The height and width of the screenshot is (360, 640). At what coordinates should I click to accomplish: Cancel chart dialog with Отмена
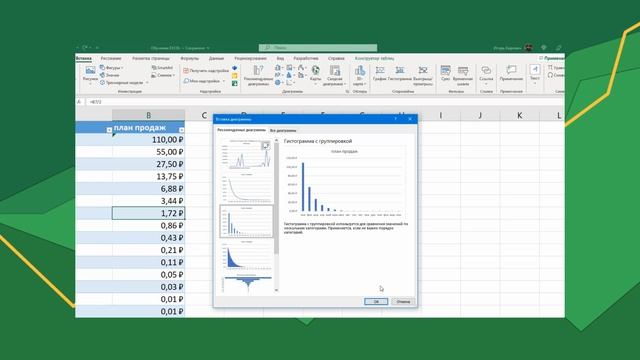403,302
